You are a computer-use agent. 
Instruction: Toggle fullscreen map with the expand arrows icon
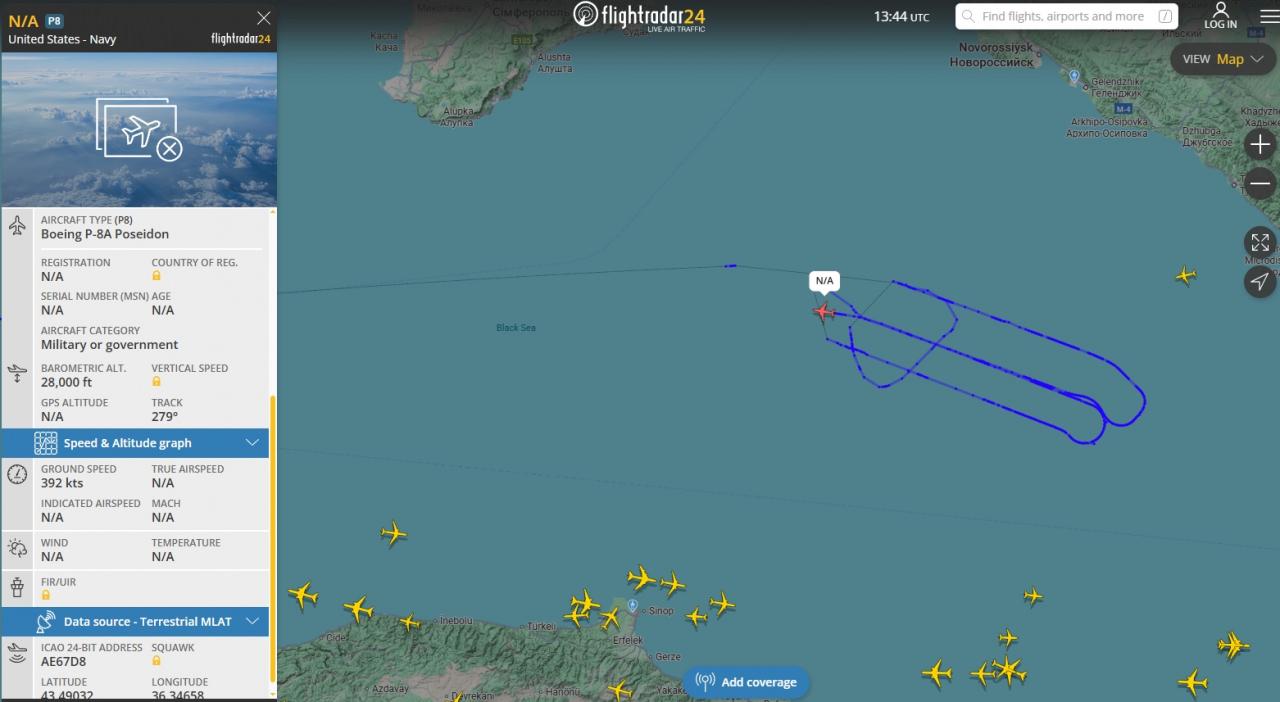[x=1260, y=242]
